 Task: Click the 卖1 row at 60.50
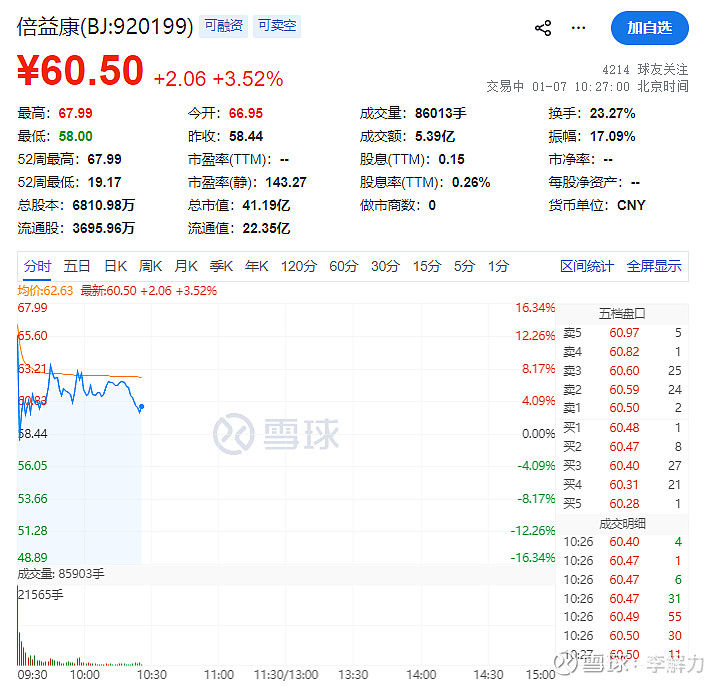point(622,408)
